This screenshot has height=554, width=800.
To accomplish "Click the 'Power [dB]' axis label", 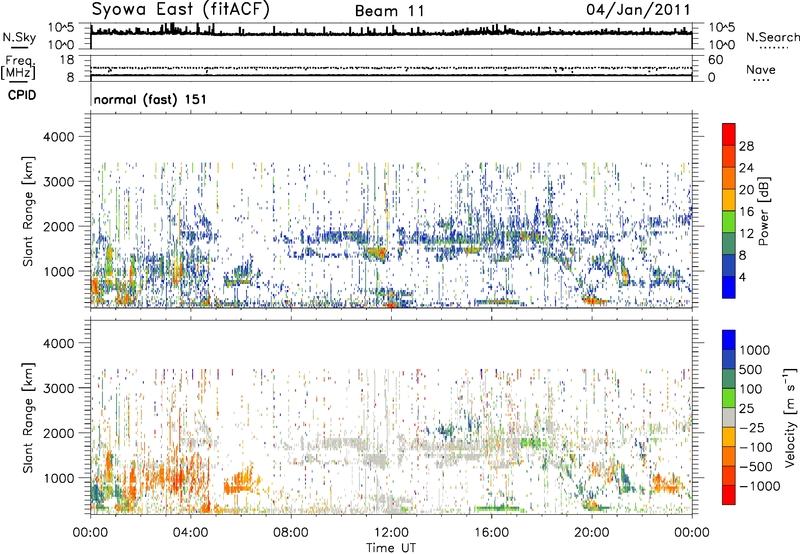I will coord(763,211).
